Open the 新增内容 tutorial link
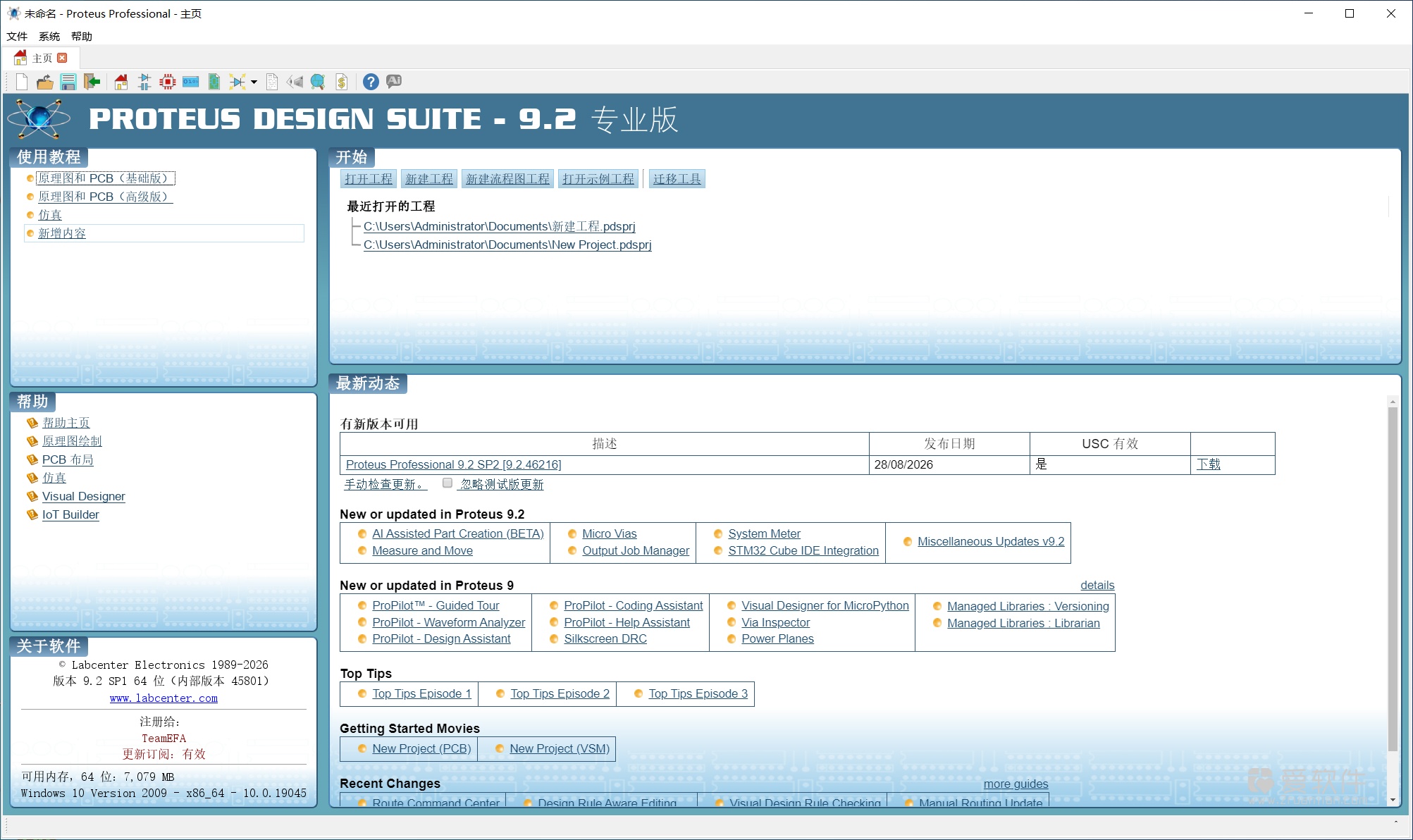Screen dimensions: 1413x840 tap(62, 233)
